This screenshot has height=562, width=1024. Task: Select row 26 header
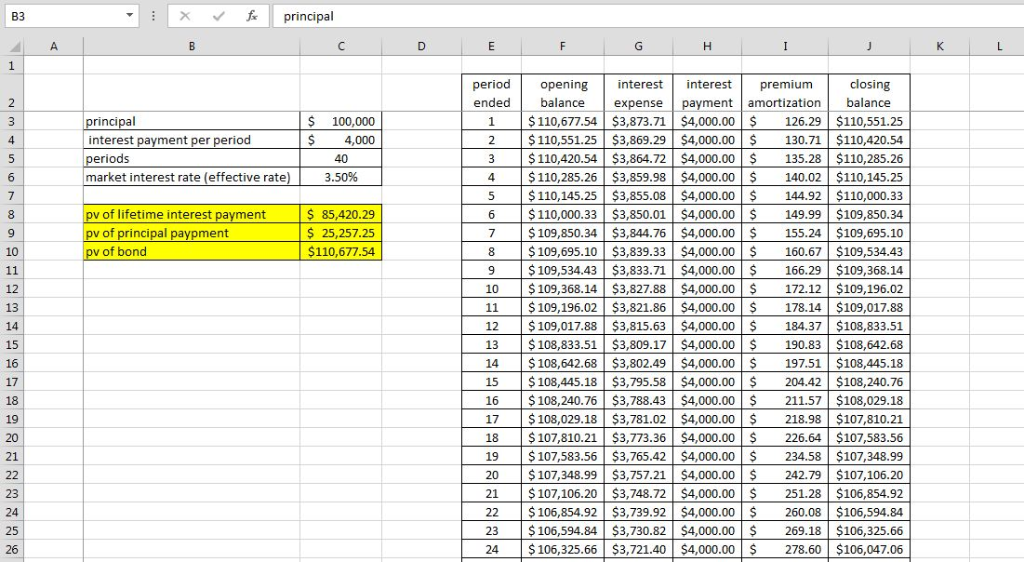[x=12, y=550]
